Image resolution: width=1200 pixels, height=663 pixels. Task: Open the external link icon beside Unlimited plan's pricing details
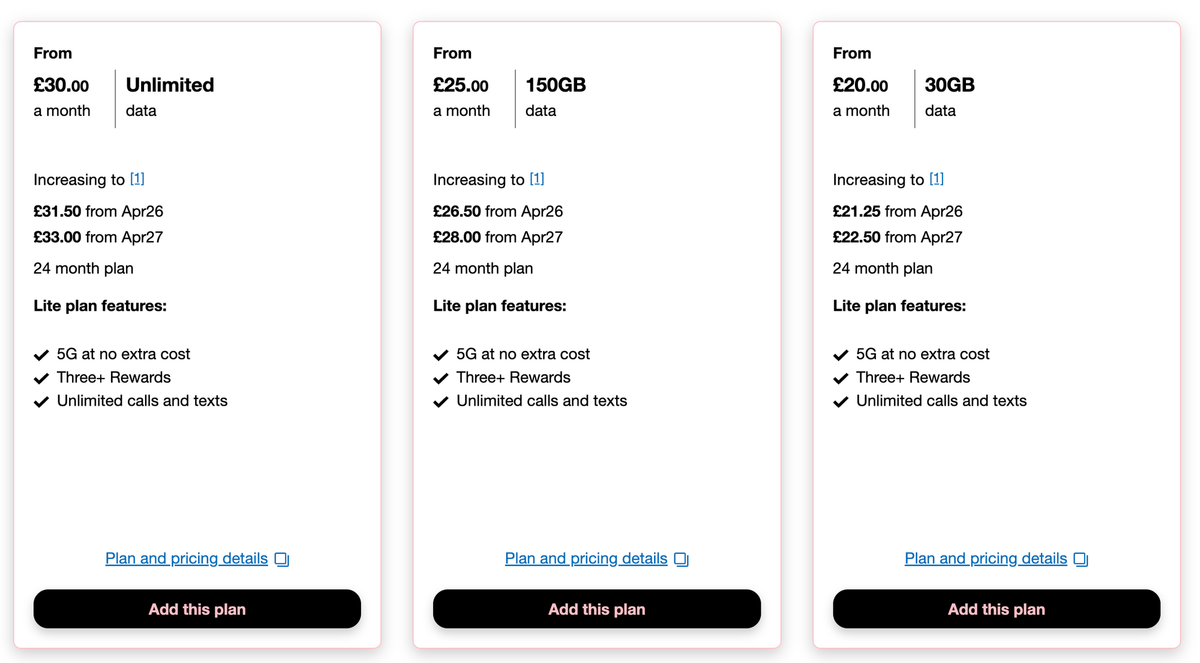click(x=281, y=558)
